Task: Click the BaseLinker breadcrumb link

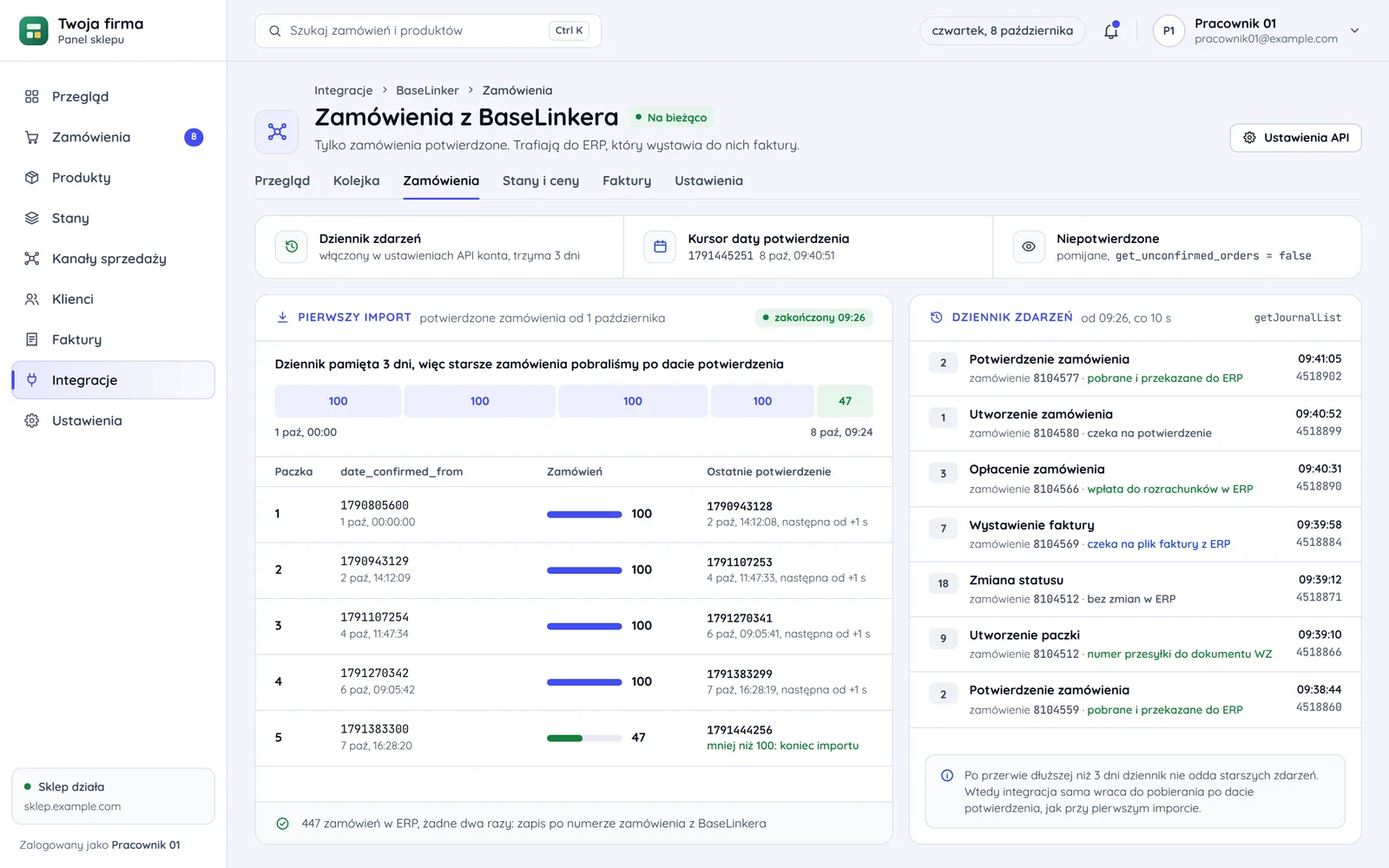Action: [427, 90]
